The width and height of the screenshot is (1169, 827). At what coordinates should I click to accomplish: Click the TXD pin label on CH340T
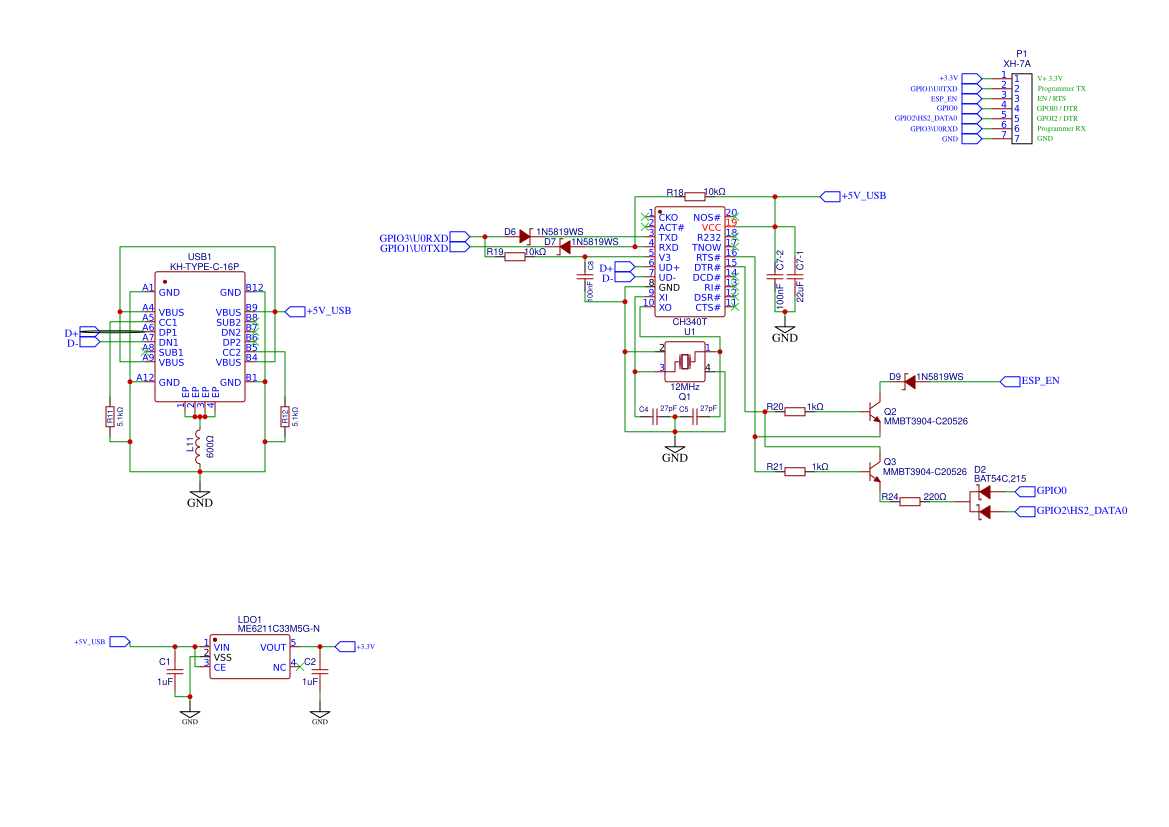(x=668, y=238)
